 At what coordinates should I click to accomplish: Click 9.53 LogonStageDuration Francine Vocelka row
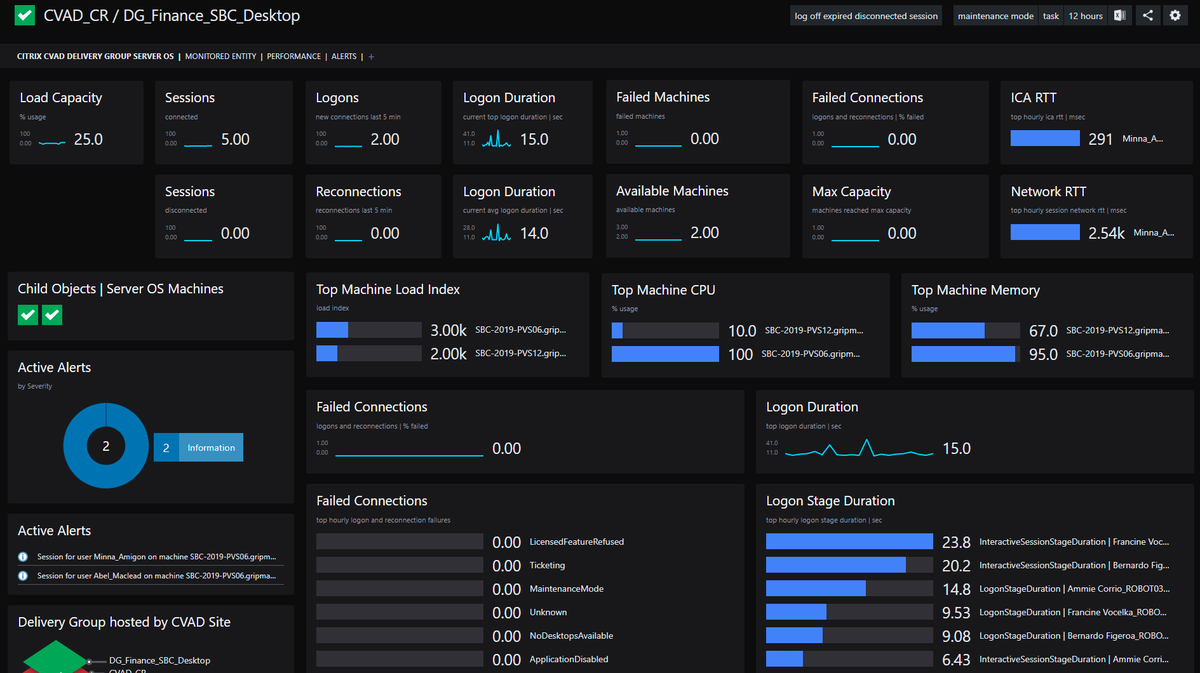pos(967,612)
